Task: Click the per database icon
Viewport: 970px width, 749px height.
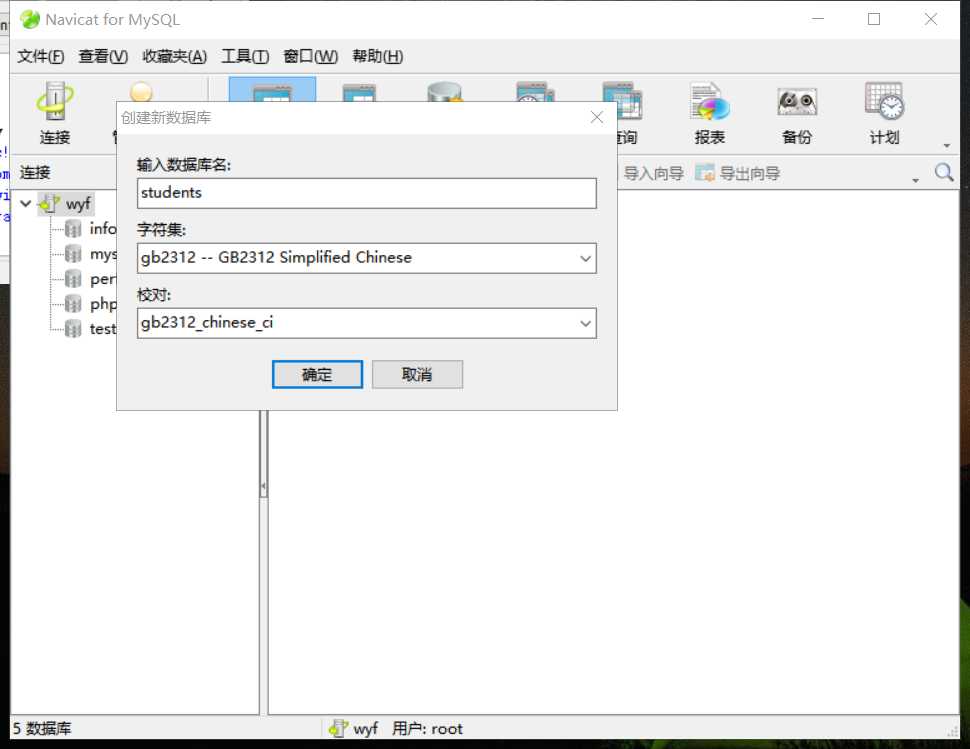Action: (x=73, y=279)
